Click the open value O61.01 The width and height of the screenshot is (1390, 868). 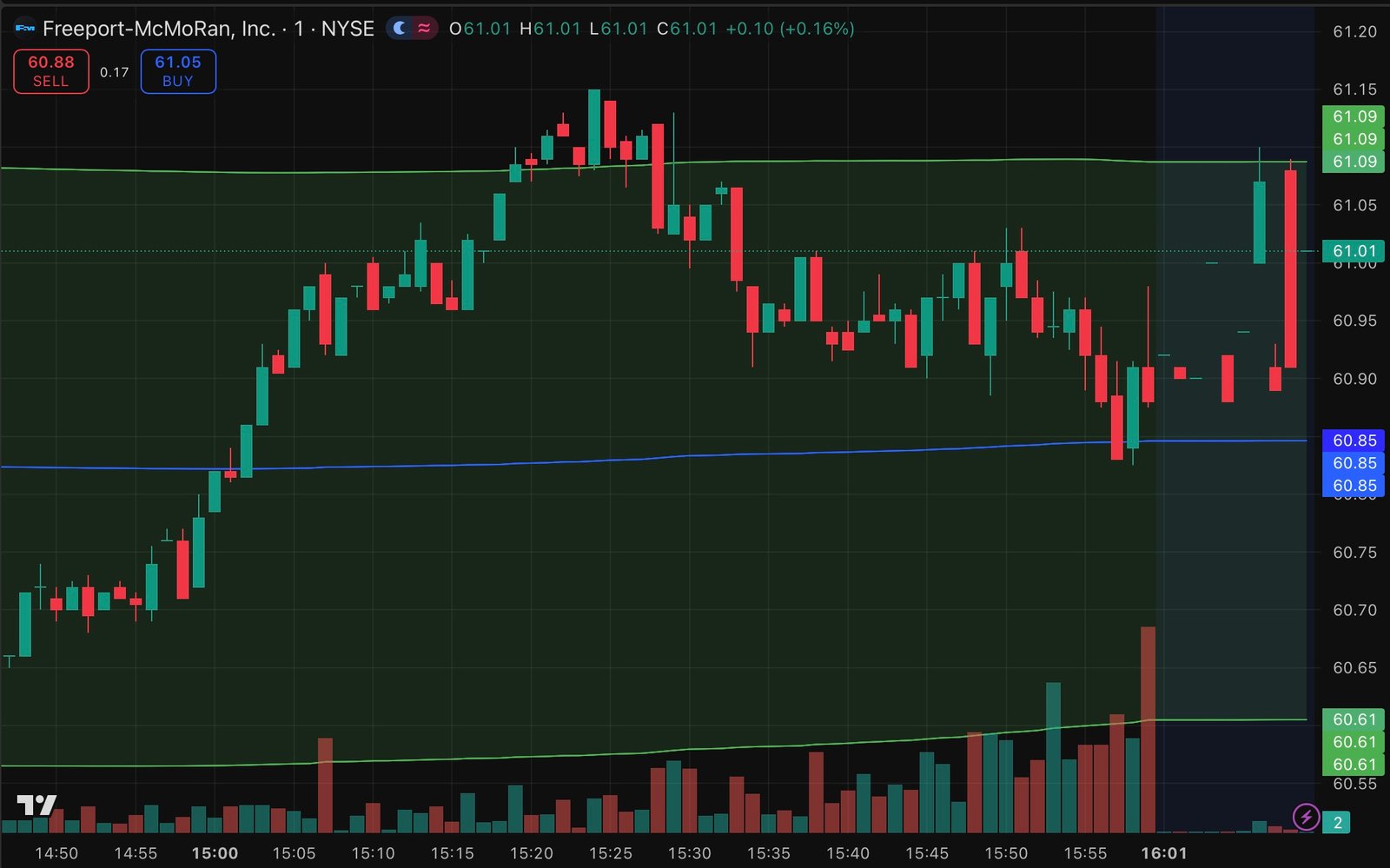[x=480, y=29]
